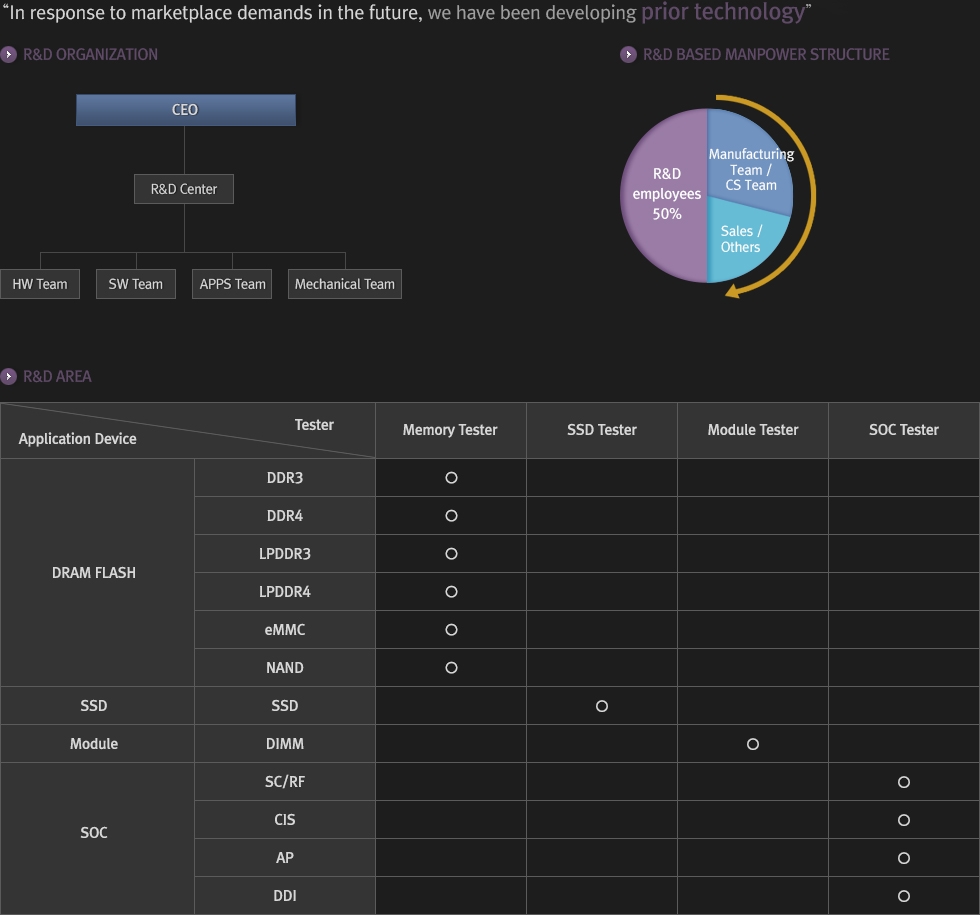Click the SC/RF device cell
The width and height of the screenshot is (980, 915).
tap(285, 782)
